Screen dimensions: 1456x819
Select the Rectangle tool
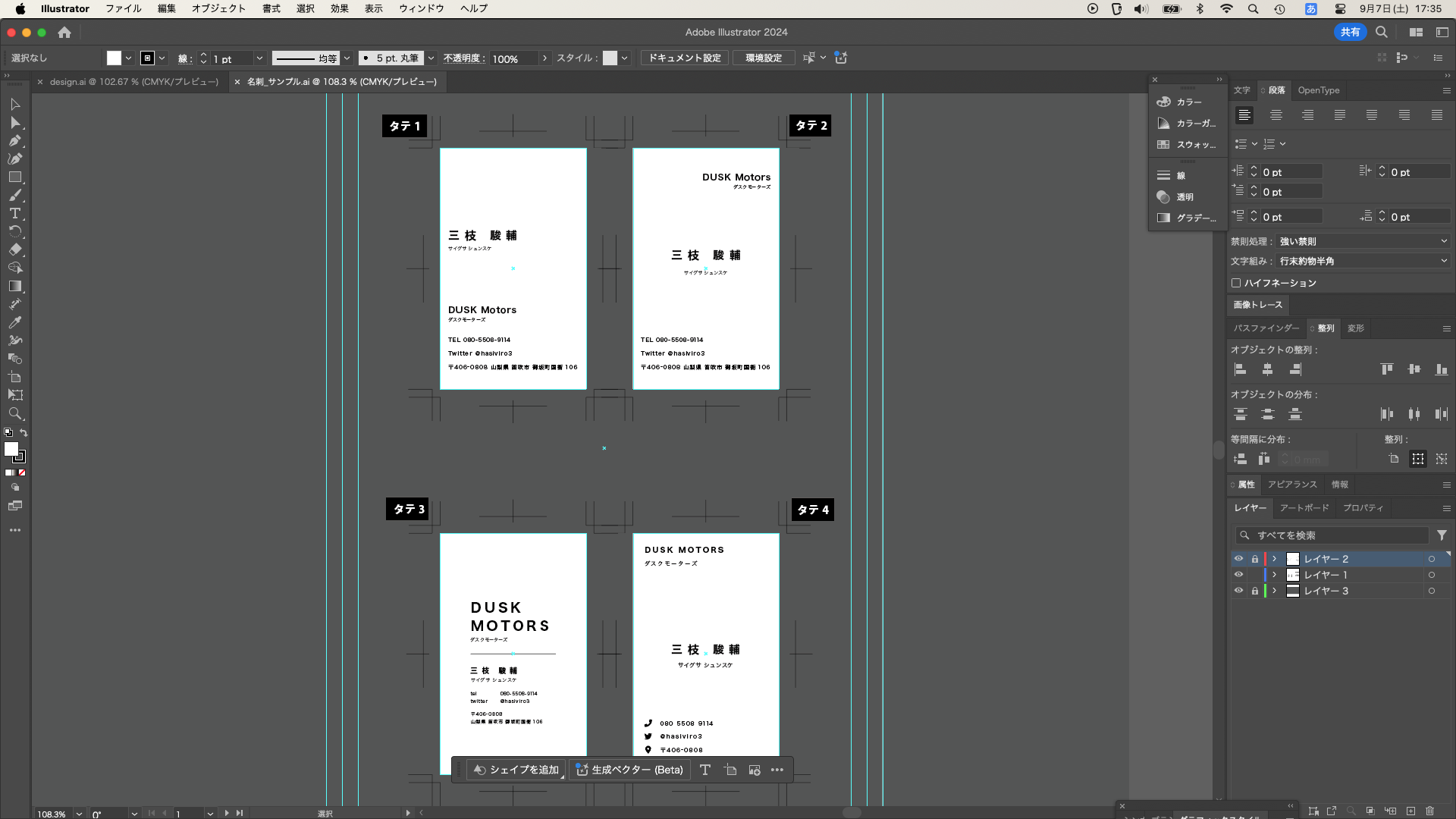[x=14, y=177]
